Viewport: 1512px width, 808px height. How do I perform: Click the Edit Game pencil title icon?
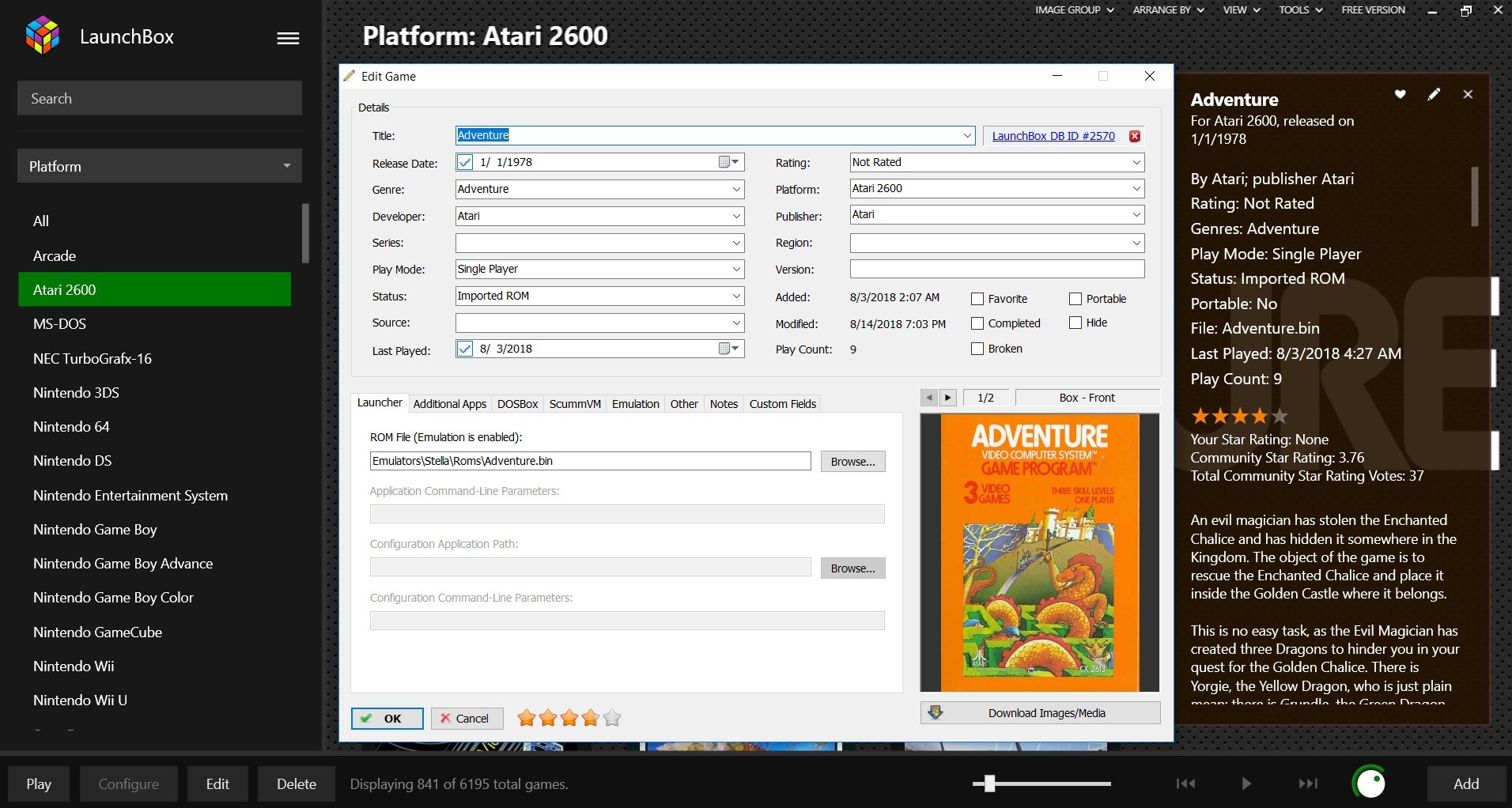coord(349,76)
